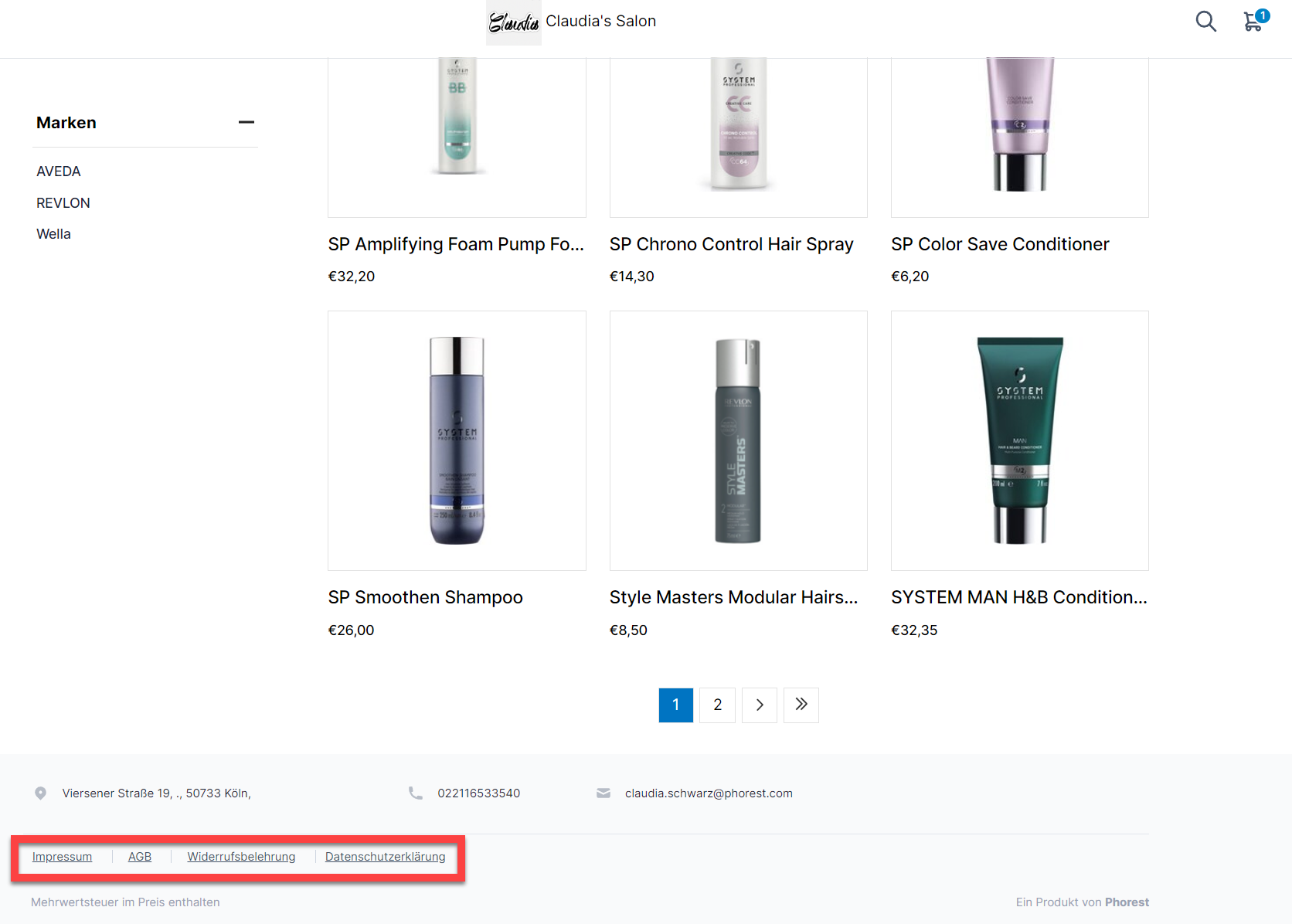
Task: Jump to last page double arrow
Action: [801, 705]
